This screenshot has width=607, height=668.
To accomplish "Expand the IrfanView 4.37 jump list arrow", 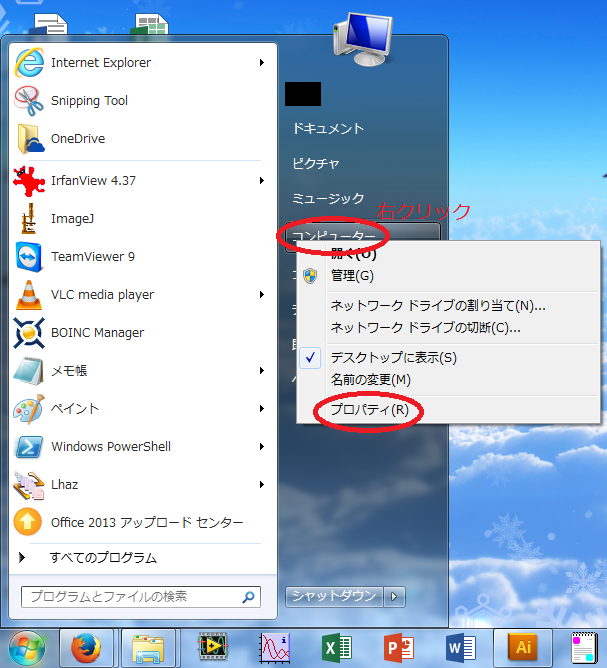I will pyautogui.click(x=262, y=181).
